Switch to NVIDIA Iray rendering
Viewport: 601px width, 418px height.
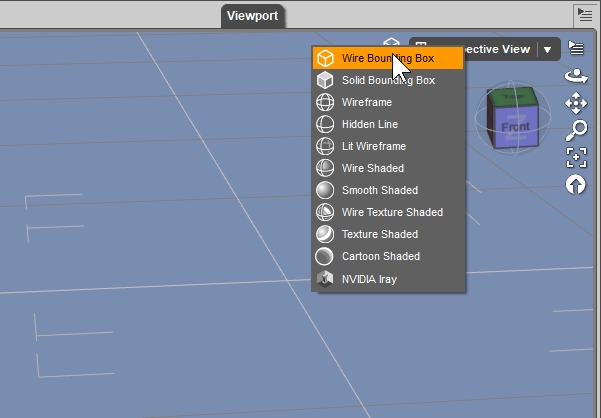[388, 279]
